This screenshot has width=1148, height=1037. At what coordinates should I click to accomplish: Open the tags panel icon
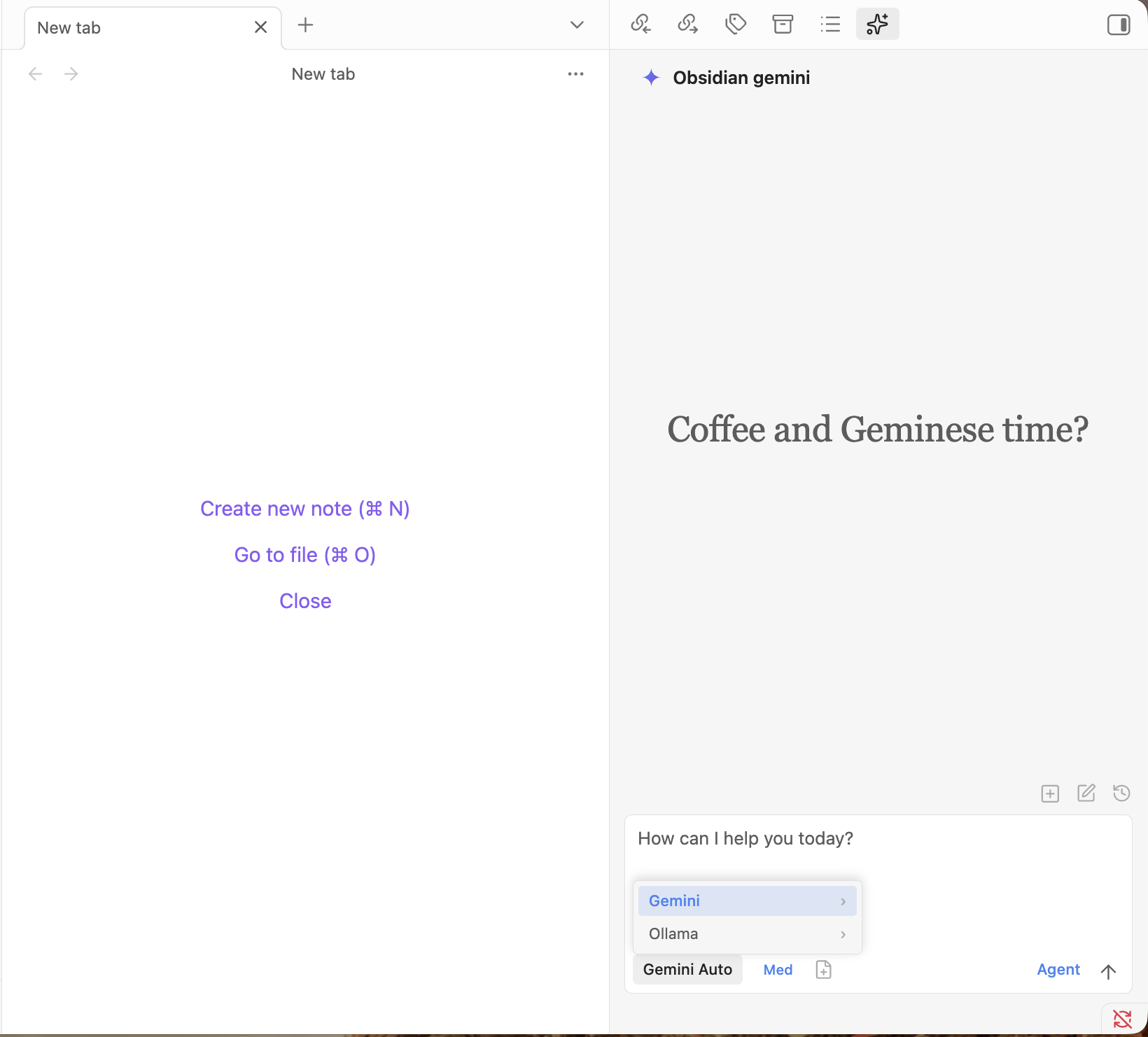[x=736, y=24]
